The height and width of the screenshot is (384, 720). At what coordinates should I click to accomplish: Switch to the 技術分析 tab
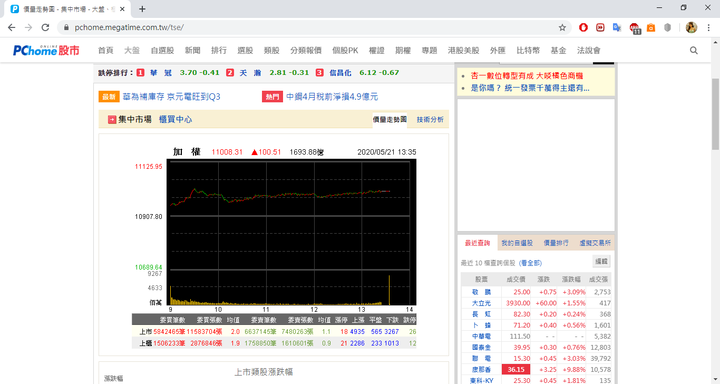pos(430,119)
